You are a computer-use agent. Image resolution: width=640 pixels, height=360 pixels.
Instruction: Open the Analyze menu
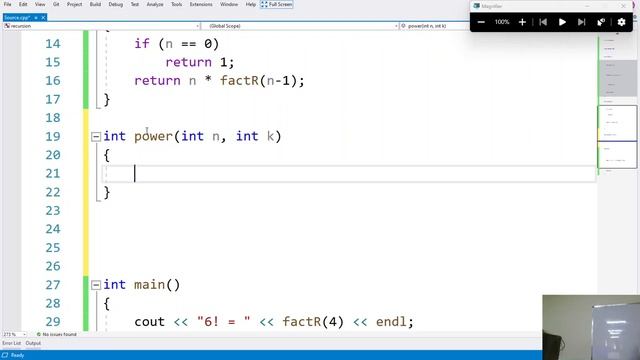click(x=155, y=4)
